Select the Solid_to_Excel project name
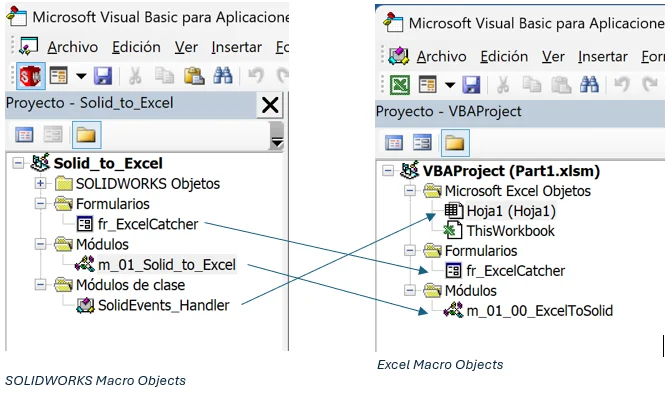Screen dimensions: 668x398 tap(108, 163)
